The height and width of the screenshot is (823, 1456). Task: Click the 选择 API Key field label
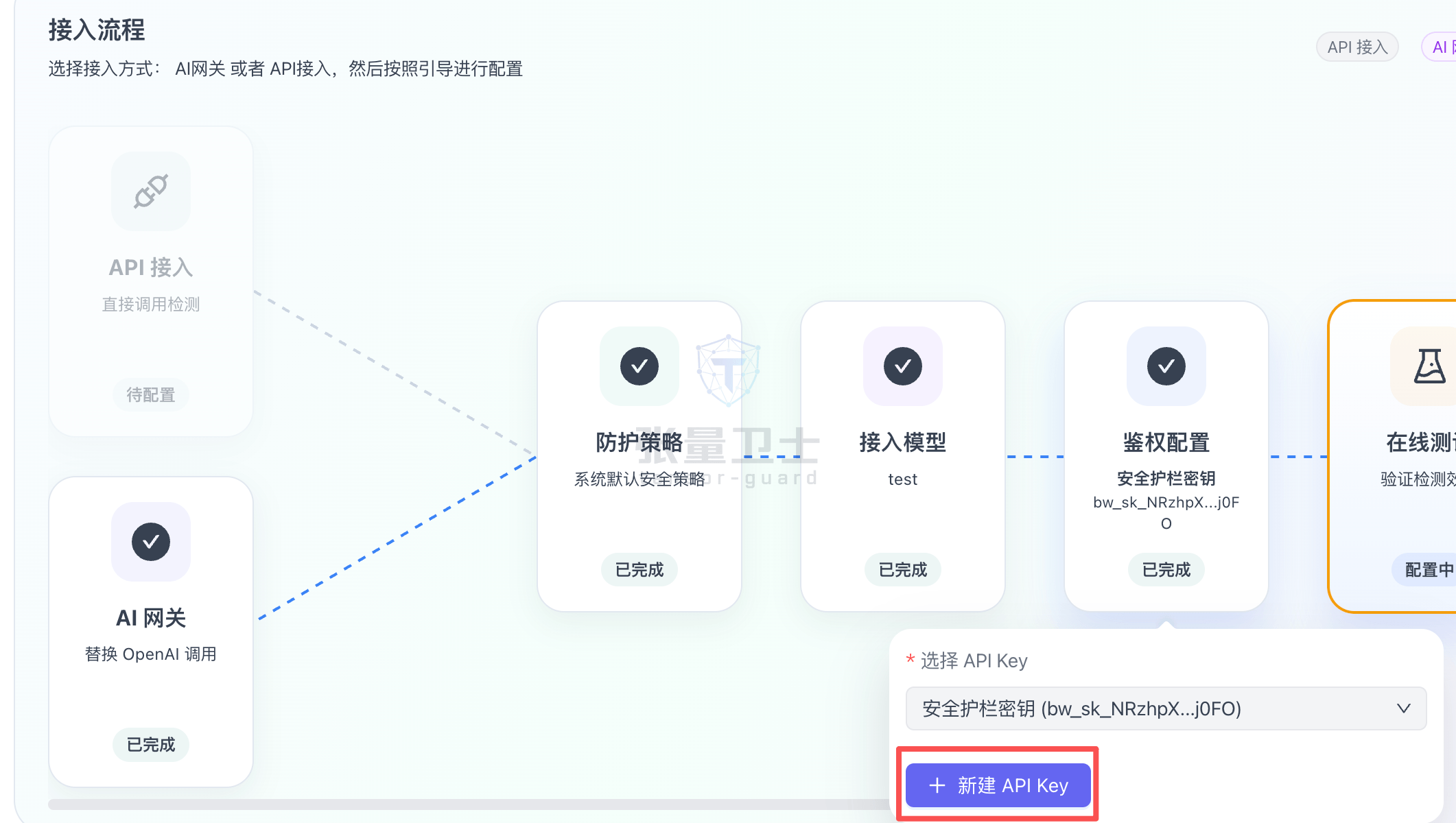coord(974,660)
